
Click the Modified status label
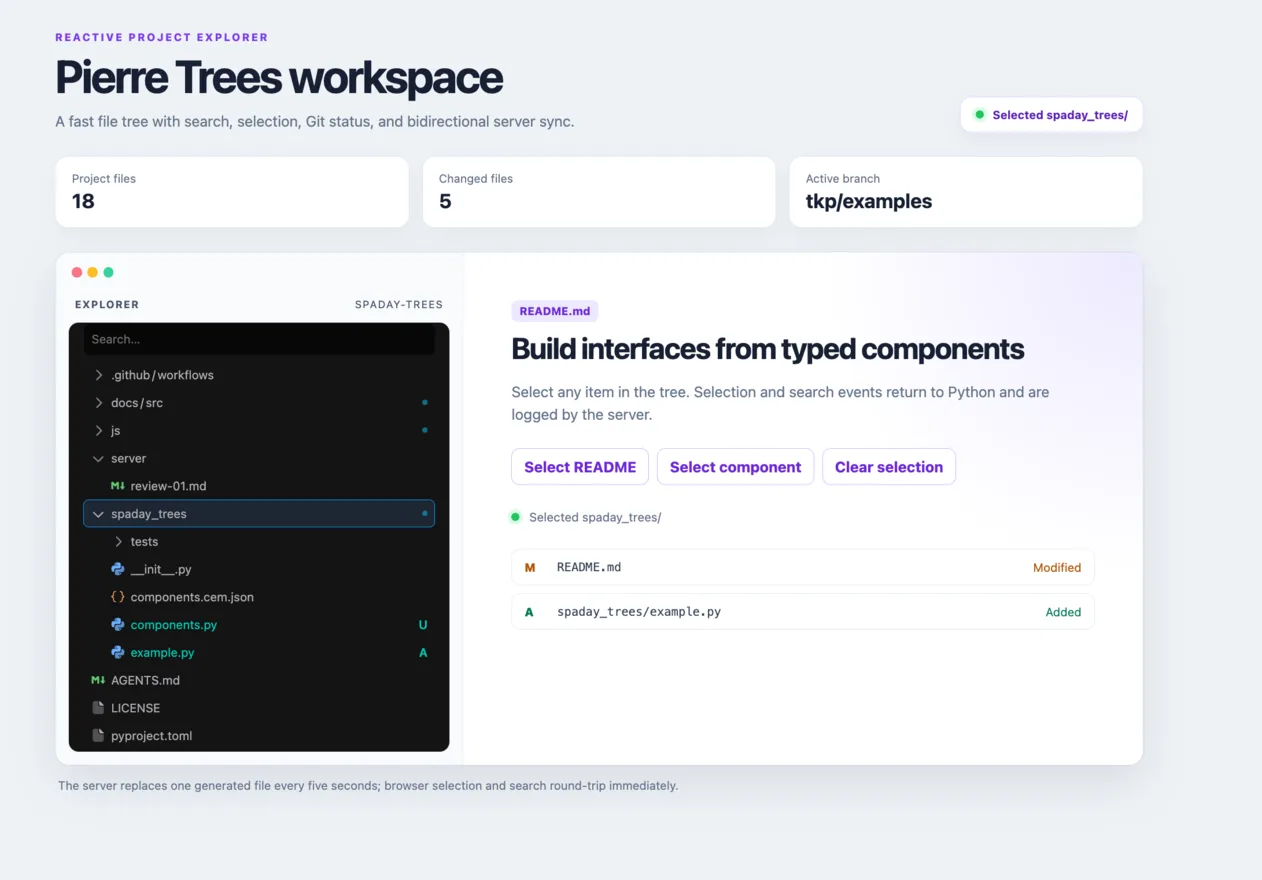coord(1057,567)
